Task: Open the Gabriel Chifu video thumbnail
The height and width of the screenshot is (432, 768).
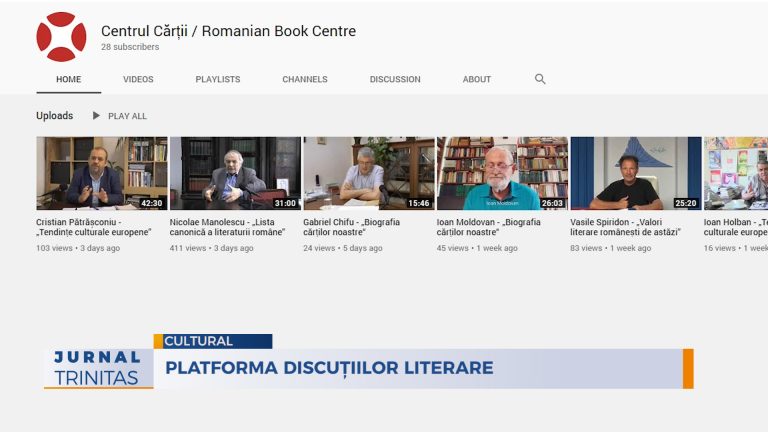Action: [x=369, y=173]
